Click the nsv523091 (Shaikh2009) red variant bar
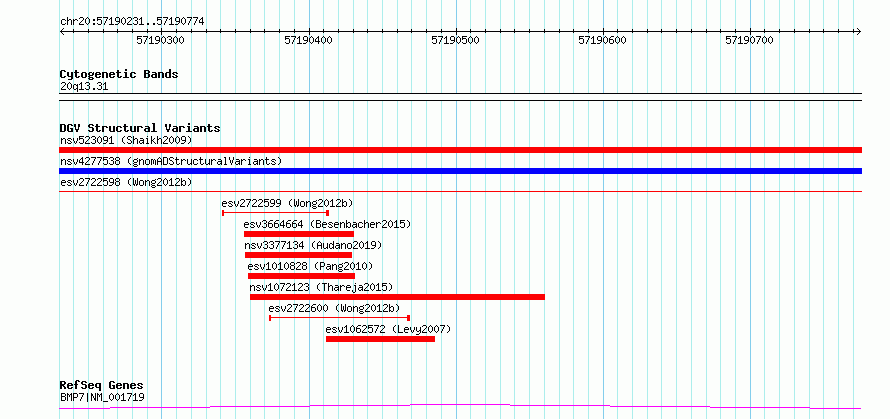The width and height of the screenshot is (890, 419). click(x=460, y=150)
